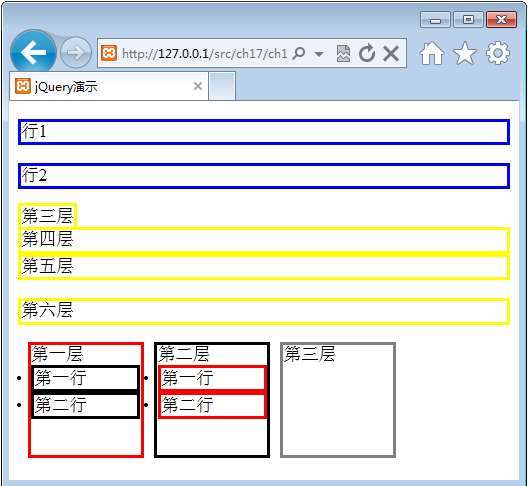Click the gray-bordered 第三层 box
Image resolution: width=528 pixels, height=486 pixels.
click(338, 400)
